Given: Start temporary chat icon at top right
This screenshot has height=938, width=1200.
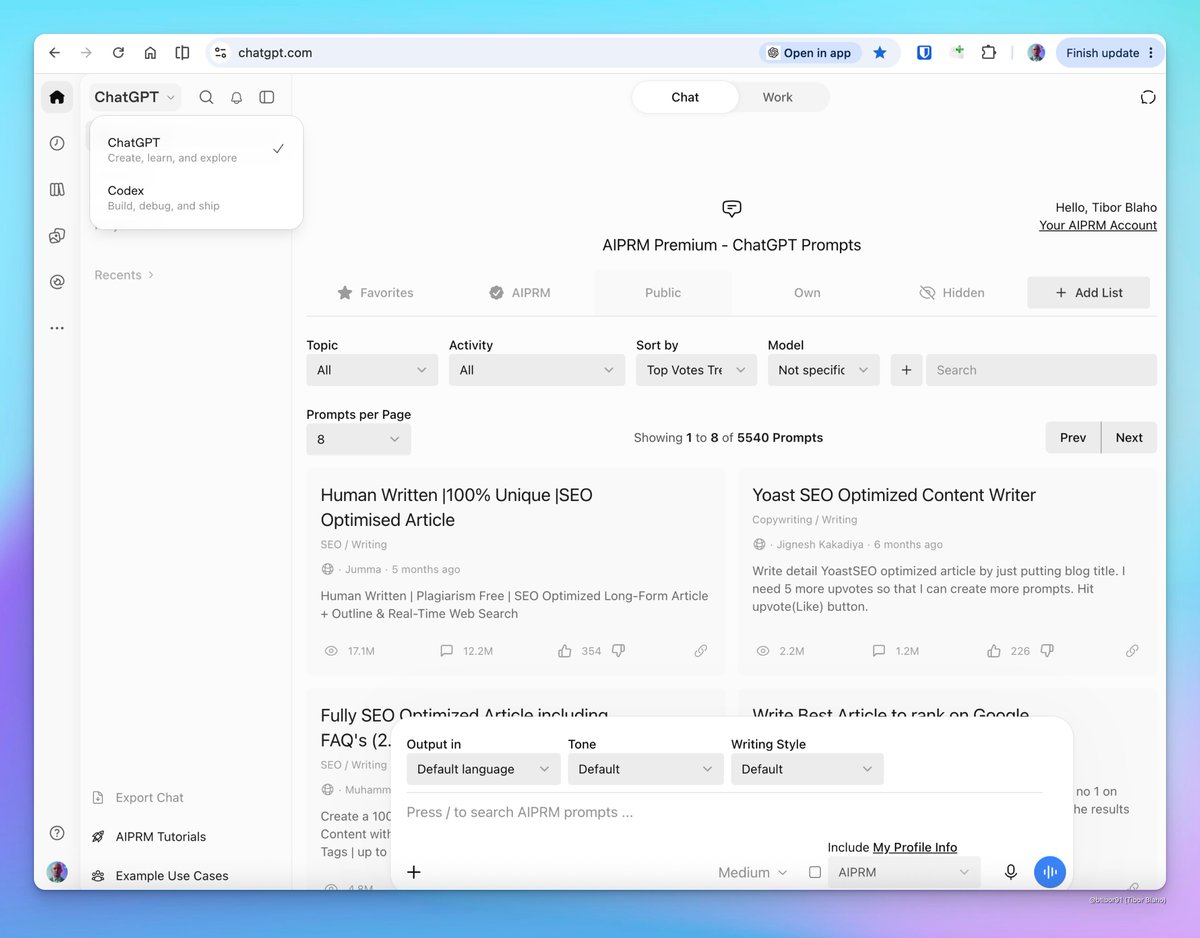Looking at the screenshot, I should (x=1148, y=97).
